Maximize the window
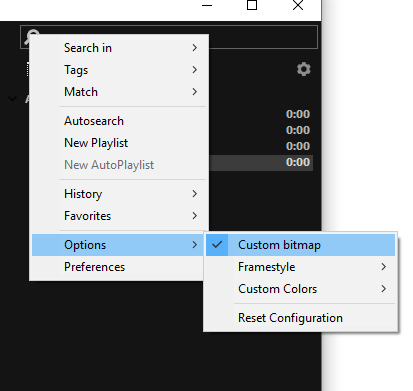 click(x=252, y=5)
